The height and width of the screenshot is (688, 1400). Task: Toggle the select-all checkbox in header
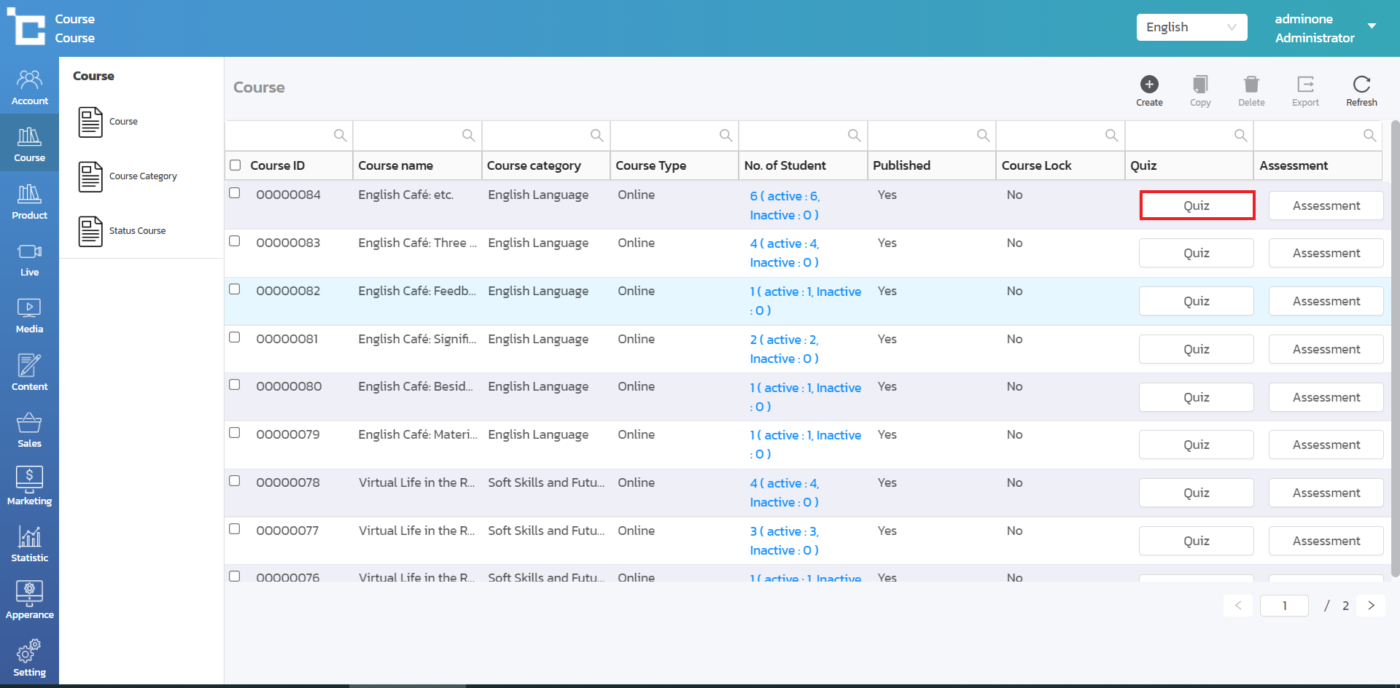tap(235, 165)
